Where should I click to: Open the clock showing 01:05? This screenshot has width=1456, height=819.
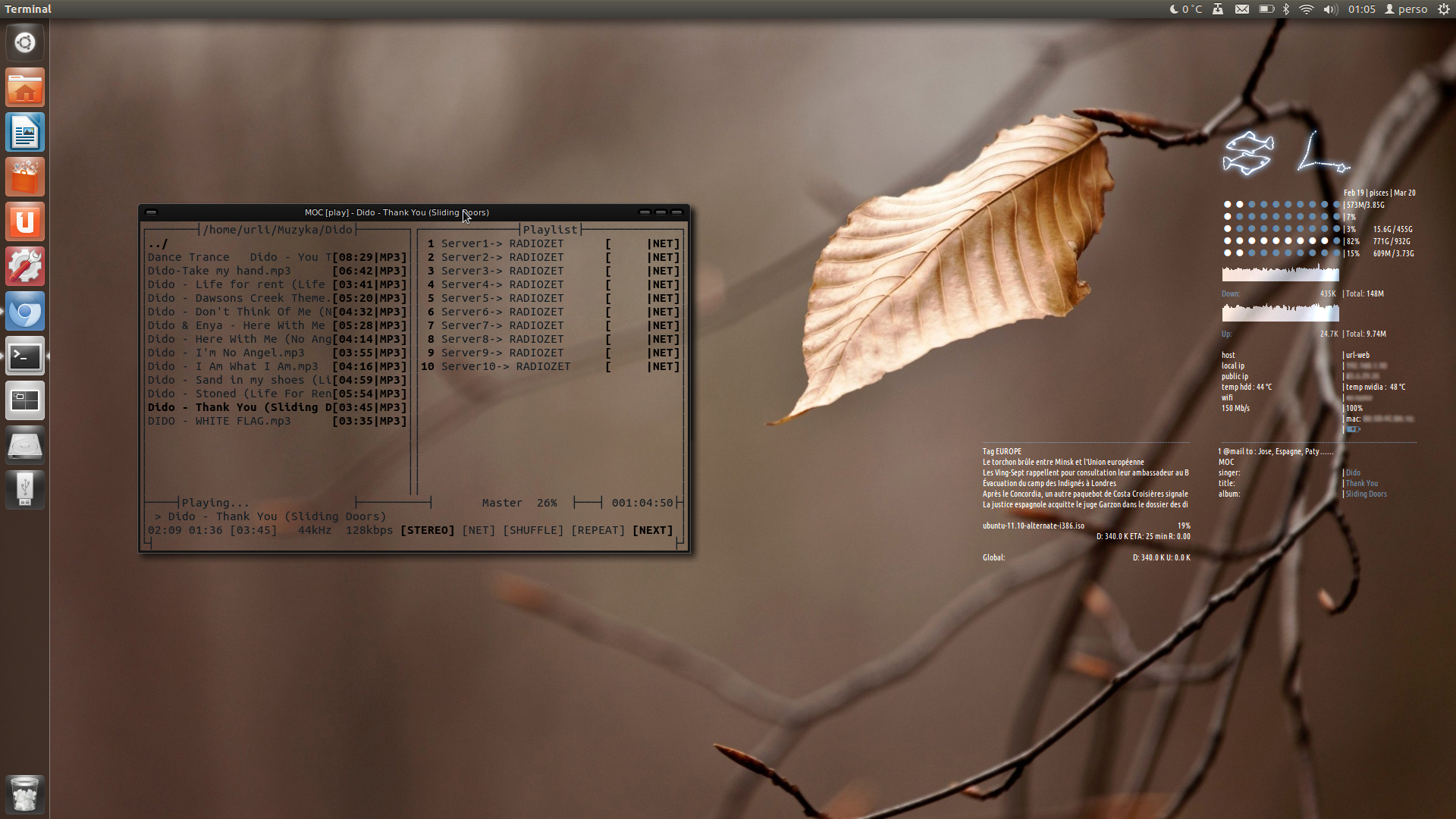point(1361,9)
